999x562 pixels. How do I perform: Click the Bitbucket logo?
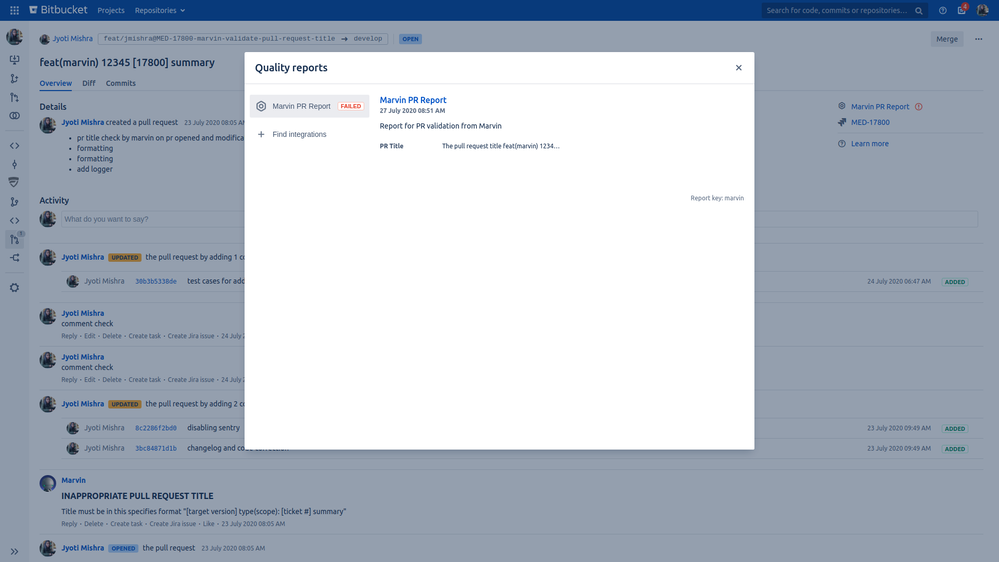point(59,10)
